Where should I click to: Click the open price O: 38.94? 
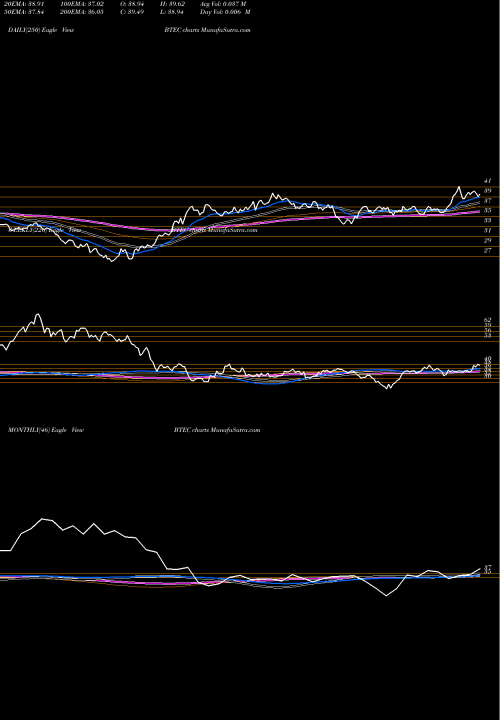click(x=131, y=4)
